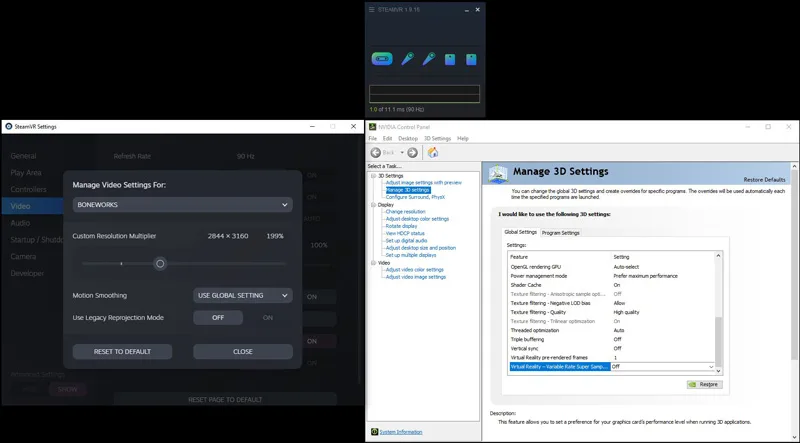This screenshot has height=443, width=800.
Task: Click the Prefer maximum performance value
Action: (645, 276)
